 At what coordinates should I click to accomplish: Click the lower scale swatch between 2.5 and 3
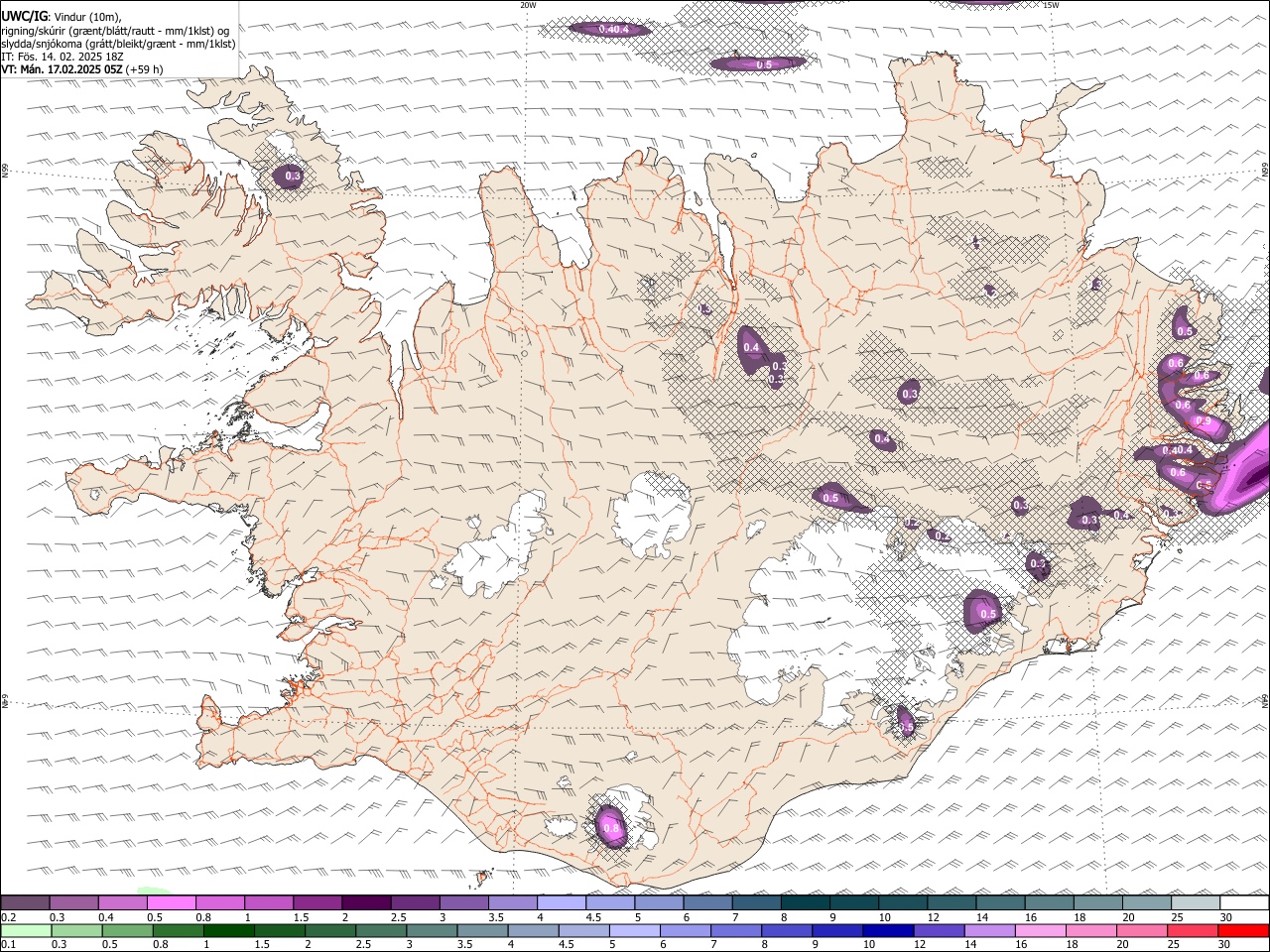click(x=381, y=930)
